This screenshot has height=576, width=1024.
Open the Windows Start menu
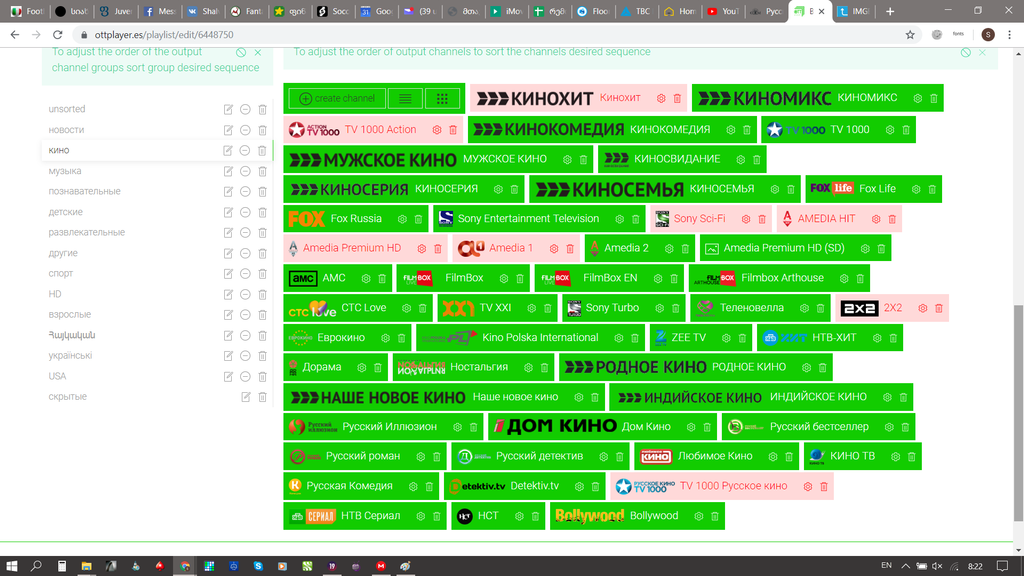[12, 566]
